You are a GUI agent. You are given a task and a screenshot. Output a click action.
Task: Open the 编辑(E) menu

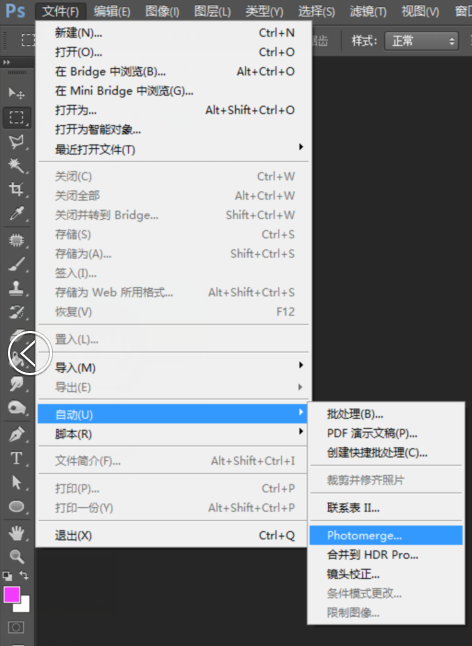click(x=112, y=11)
